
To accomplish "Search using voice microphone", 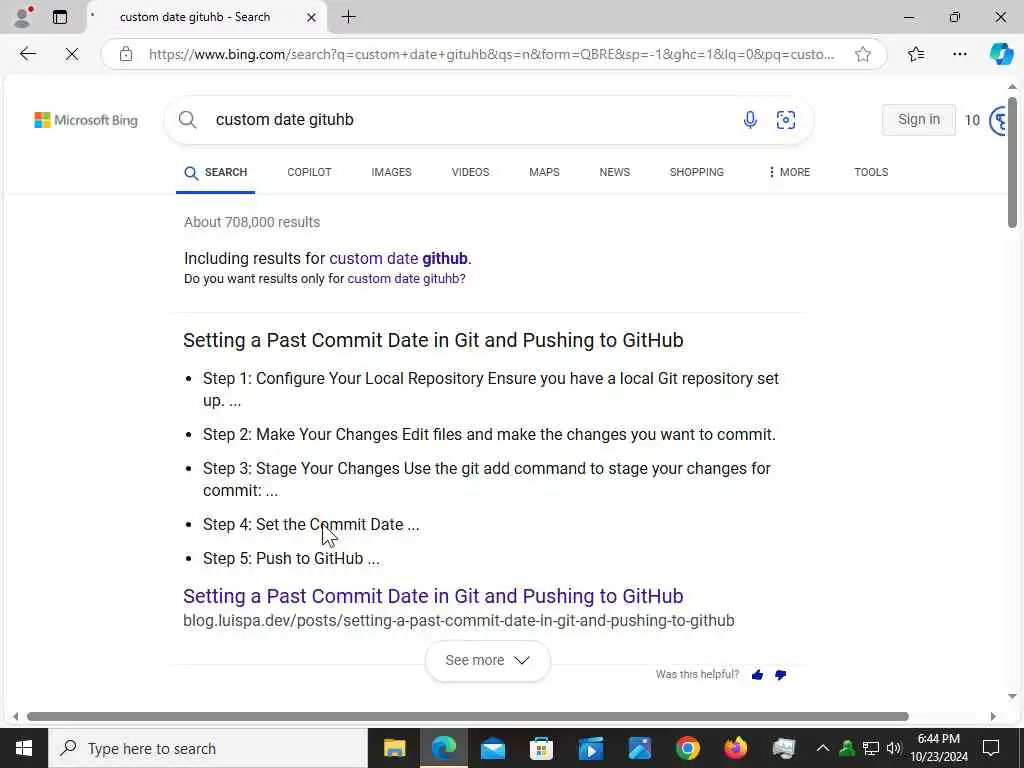I will point(750,120).
